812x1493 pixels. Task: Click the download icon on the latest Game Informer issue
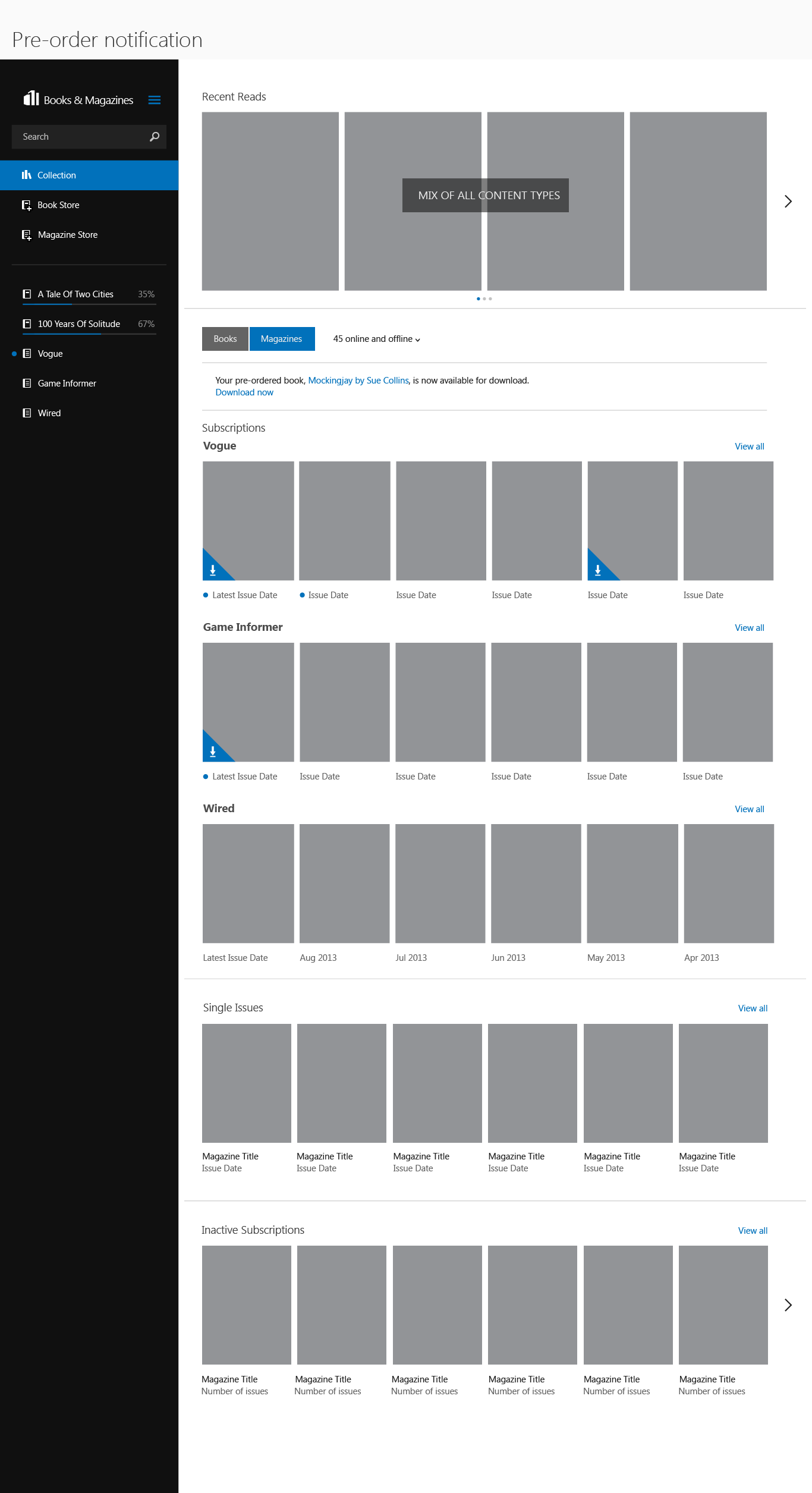213,752
